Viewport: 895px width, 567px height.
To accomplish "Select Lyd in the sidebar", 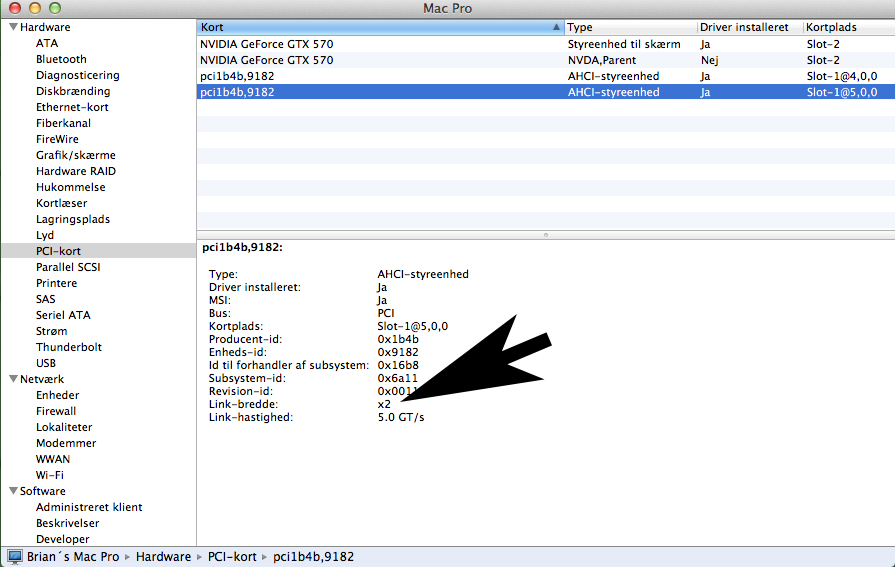I will click(x=45, y=235).
